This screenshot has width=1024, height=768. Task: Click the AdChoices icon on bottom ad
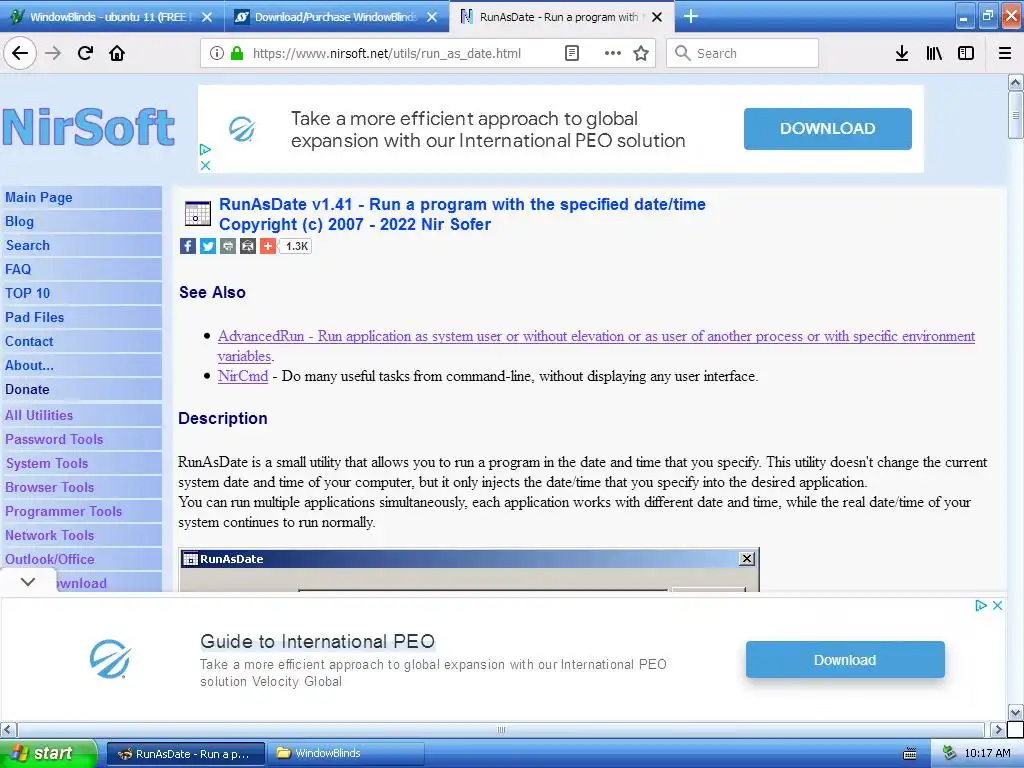click(981, 605)
